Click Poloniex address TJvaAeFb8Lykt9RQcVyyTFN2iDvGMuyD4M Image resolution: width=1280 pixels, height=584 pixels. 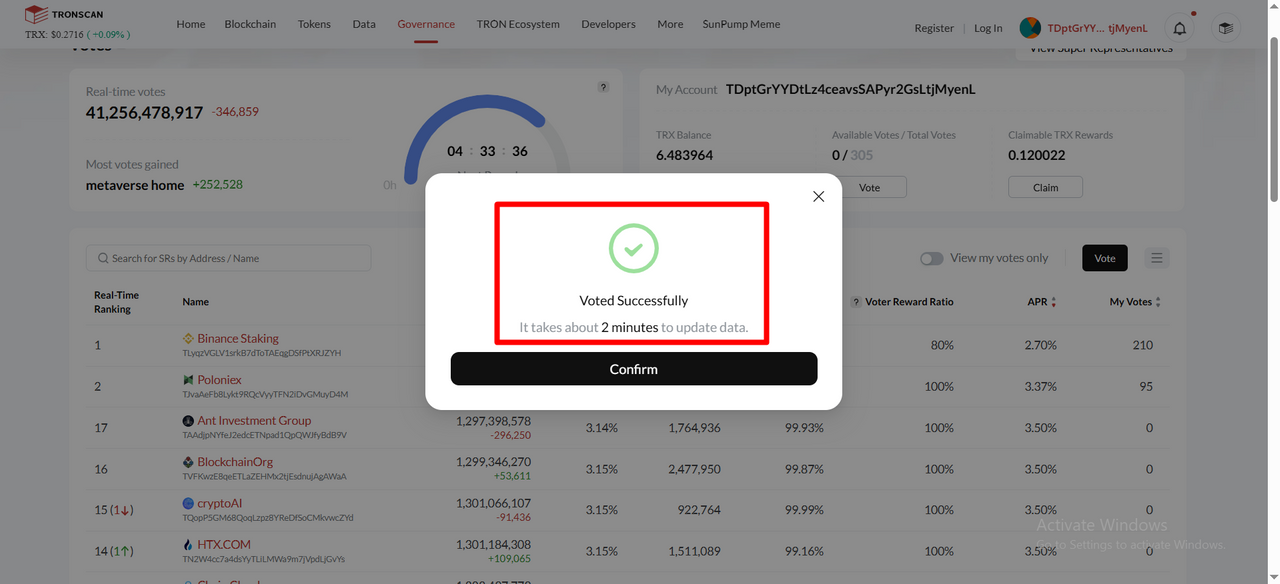point(265,394)
